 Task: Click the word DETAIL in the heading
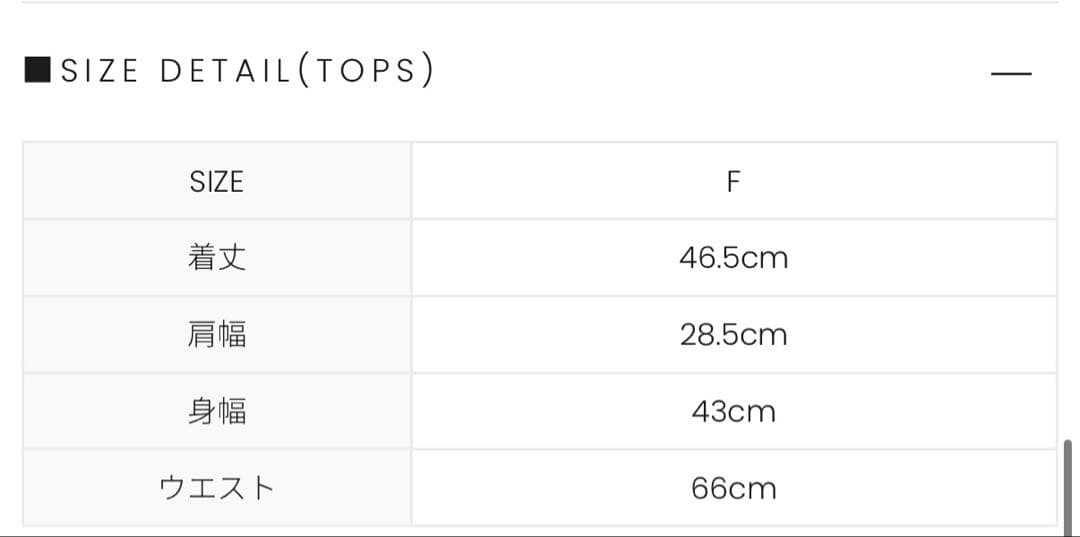click(225, 71)
